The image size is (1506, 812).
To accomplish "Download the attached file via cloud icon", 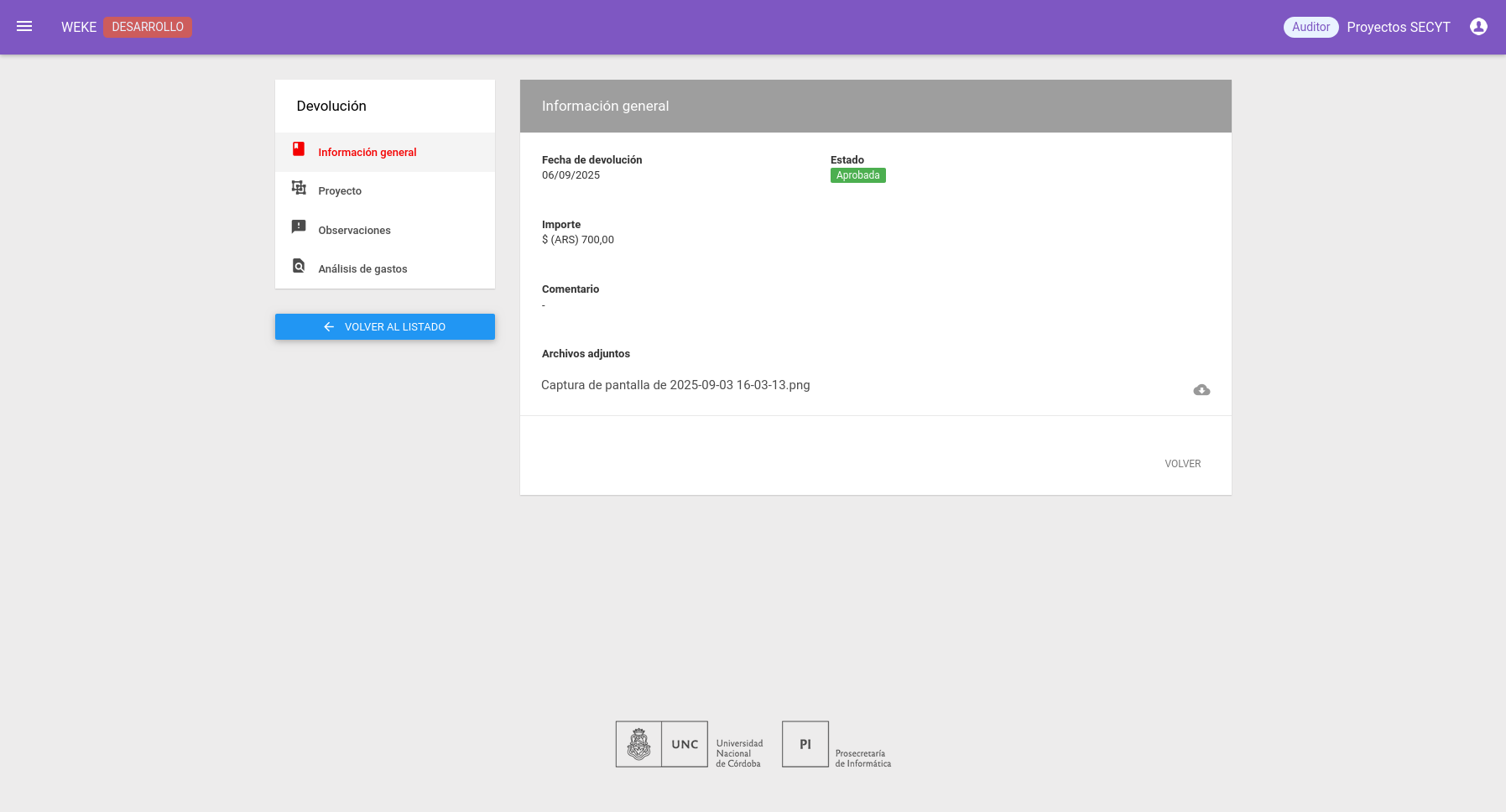I will click(1201, 390).
